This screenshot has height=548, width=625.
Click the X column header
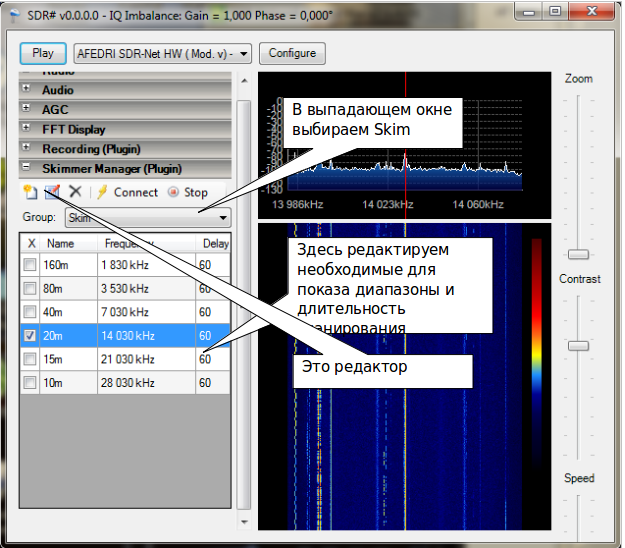point(31,244)
